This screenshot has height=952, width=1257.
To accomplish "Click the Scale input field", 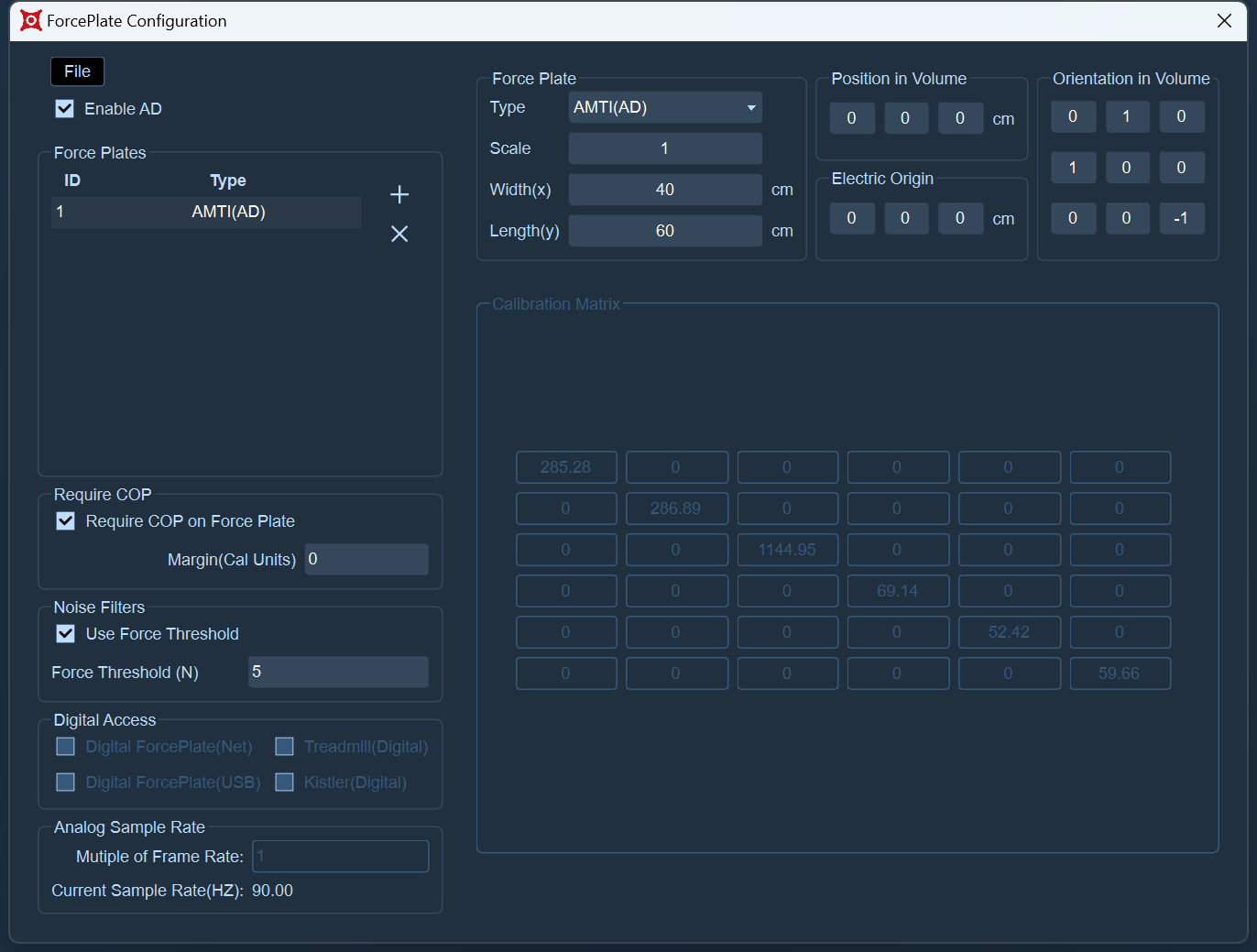I will click(665, 148).
